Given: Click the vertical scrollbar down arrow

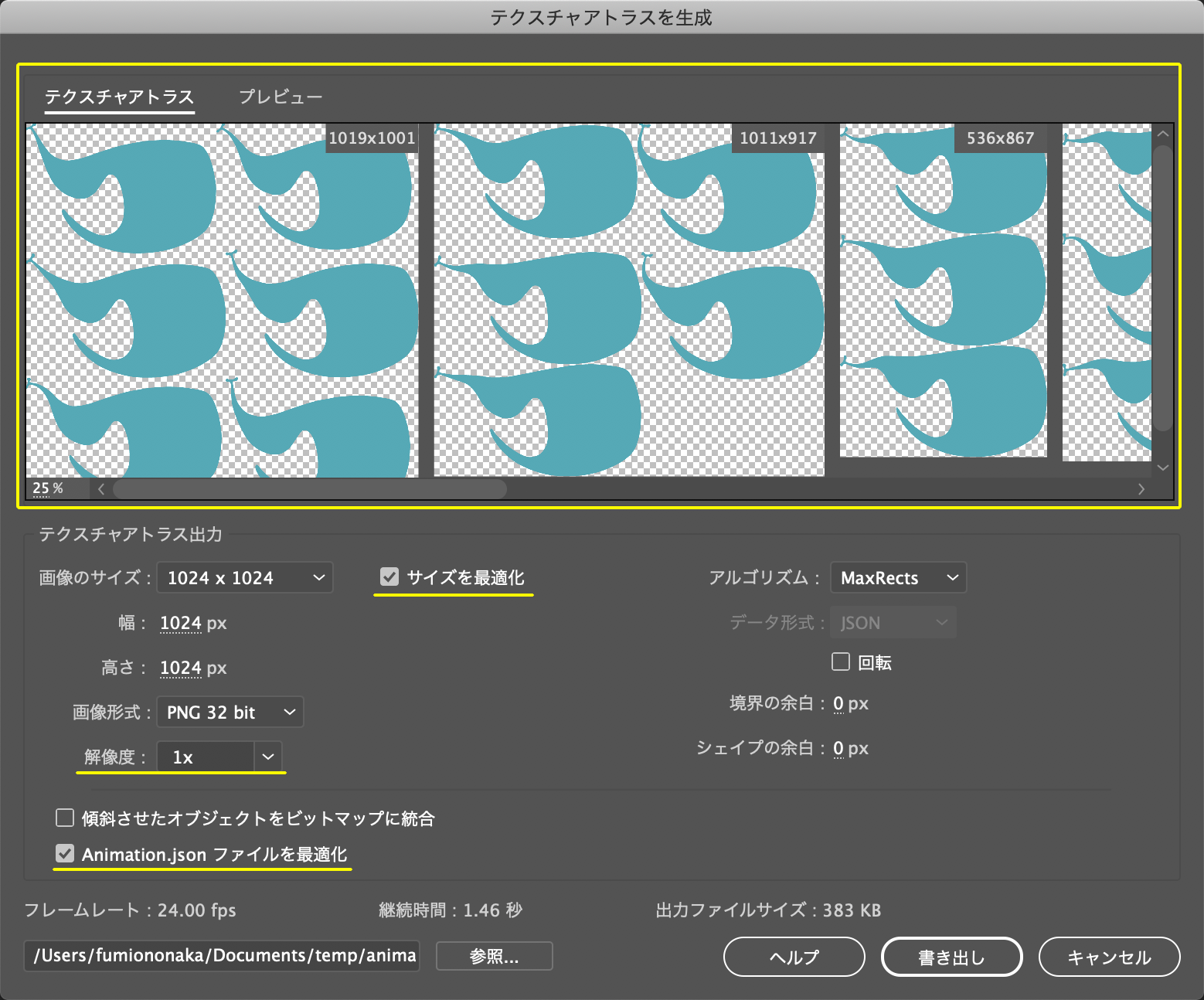Looking at the screenshot, I should tap(1163, 468).
